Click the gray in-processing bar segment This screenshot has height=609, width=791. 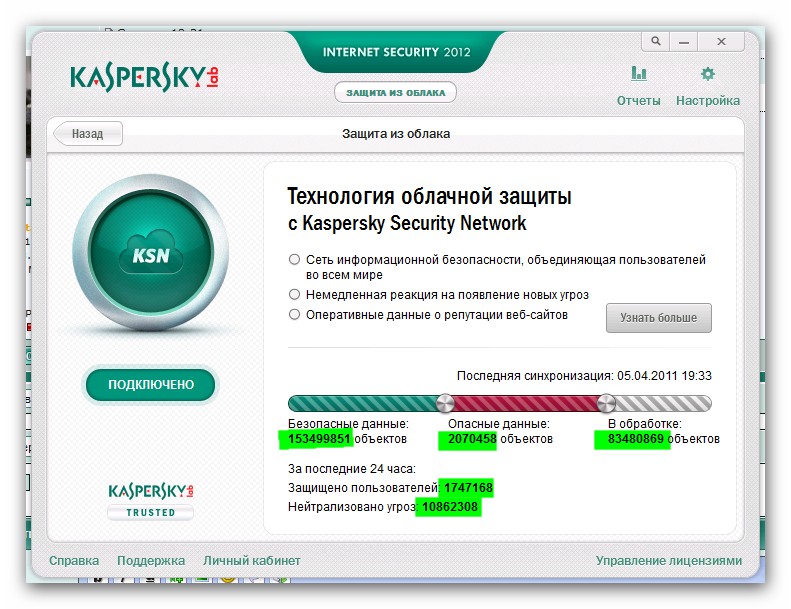[663, 403]
